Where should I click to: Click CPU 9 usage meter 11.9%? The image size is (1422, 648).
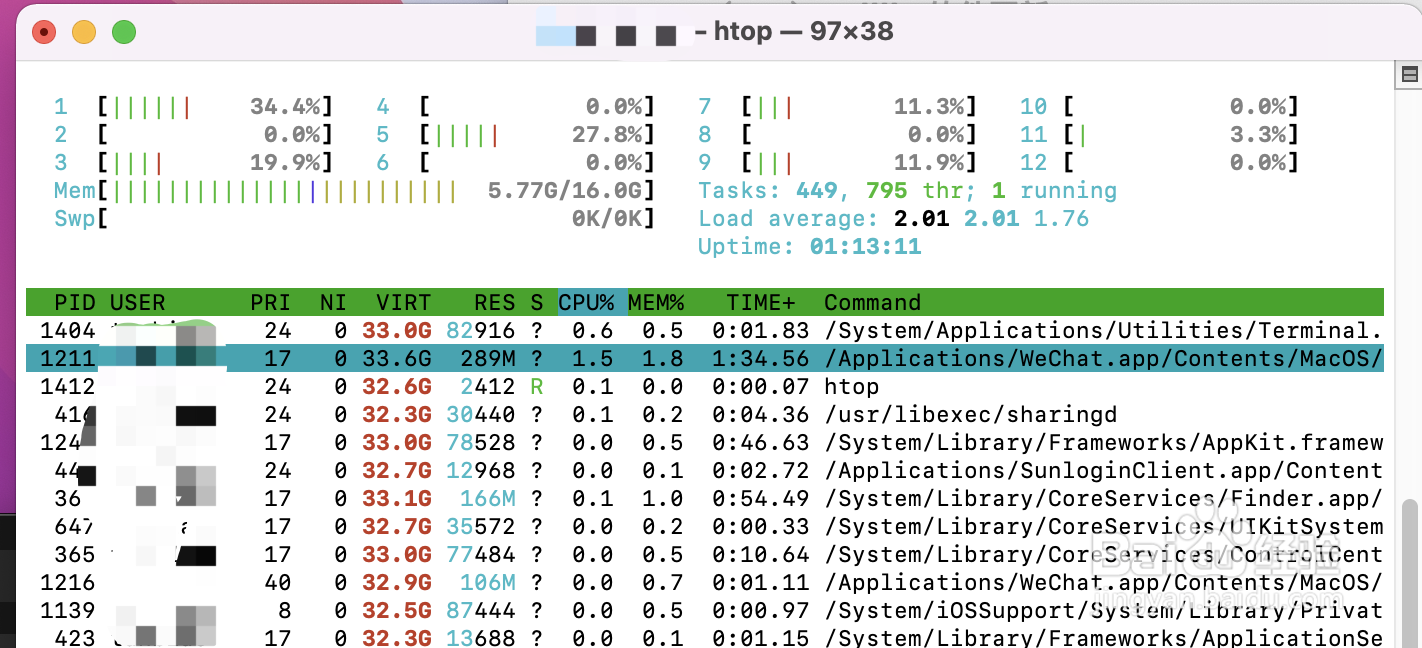(838, 162)
